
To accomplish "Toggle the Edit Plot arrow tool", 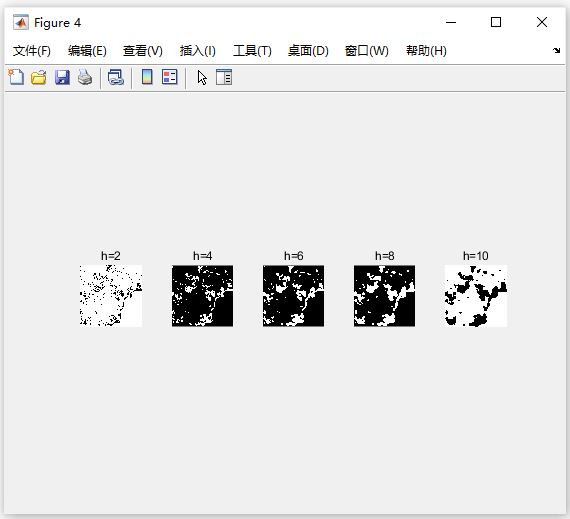I will [202, 77].
